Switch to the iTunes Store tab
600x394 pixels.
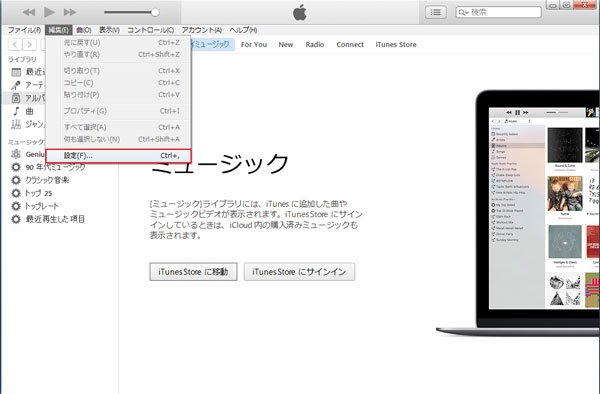pyautogui.click(x=396, y=44)
